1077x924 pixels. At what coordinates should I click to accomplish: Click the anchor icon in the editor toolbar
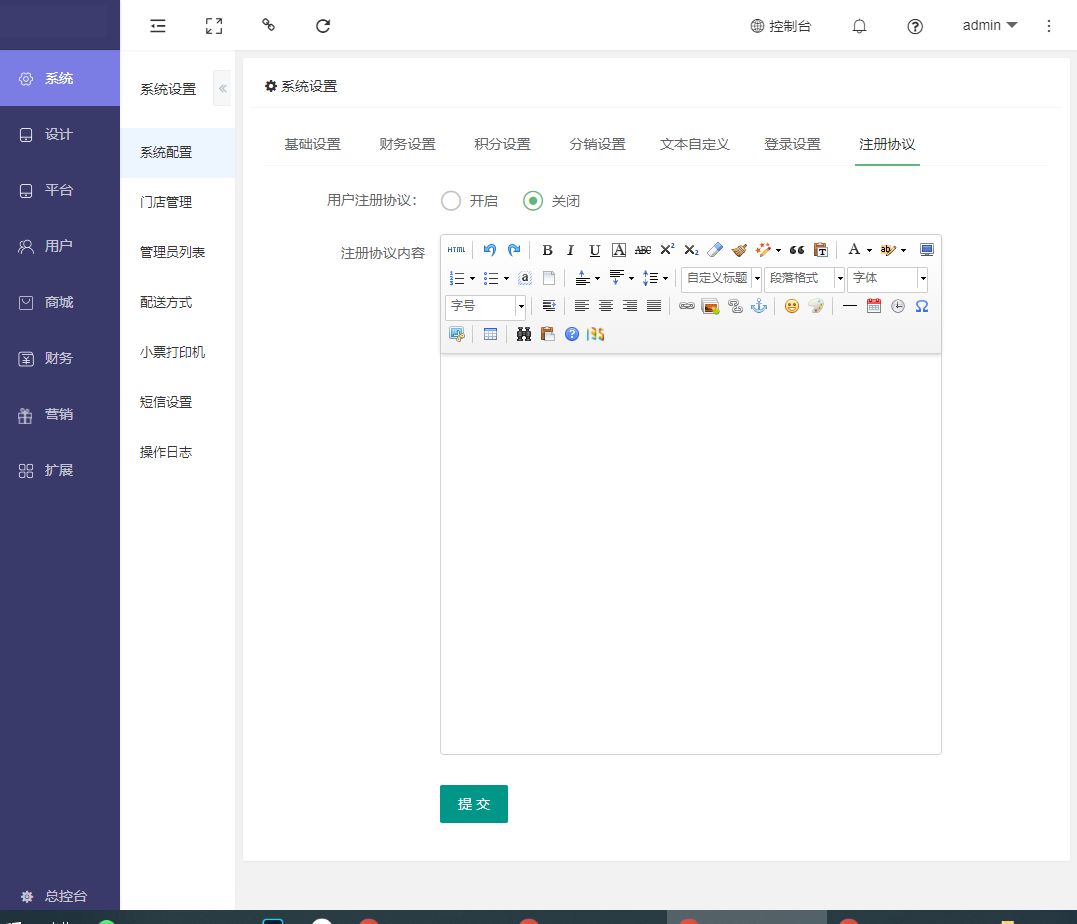(x=759, y=306)
